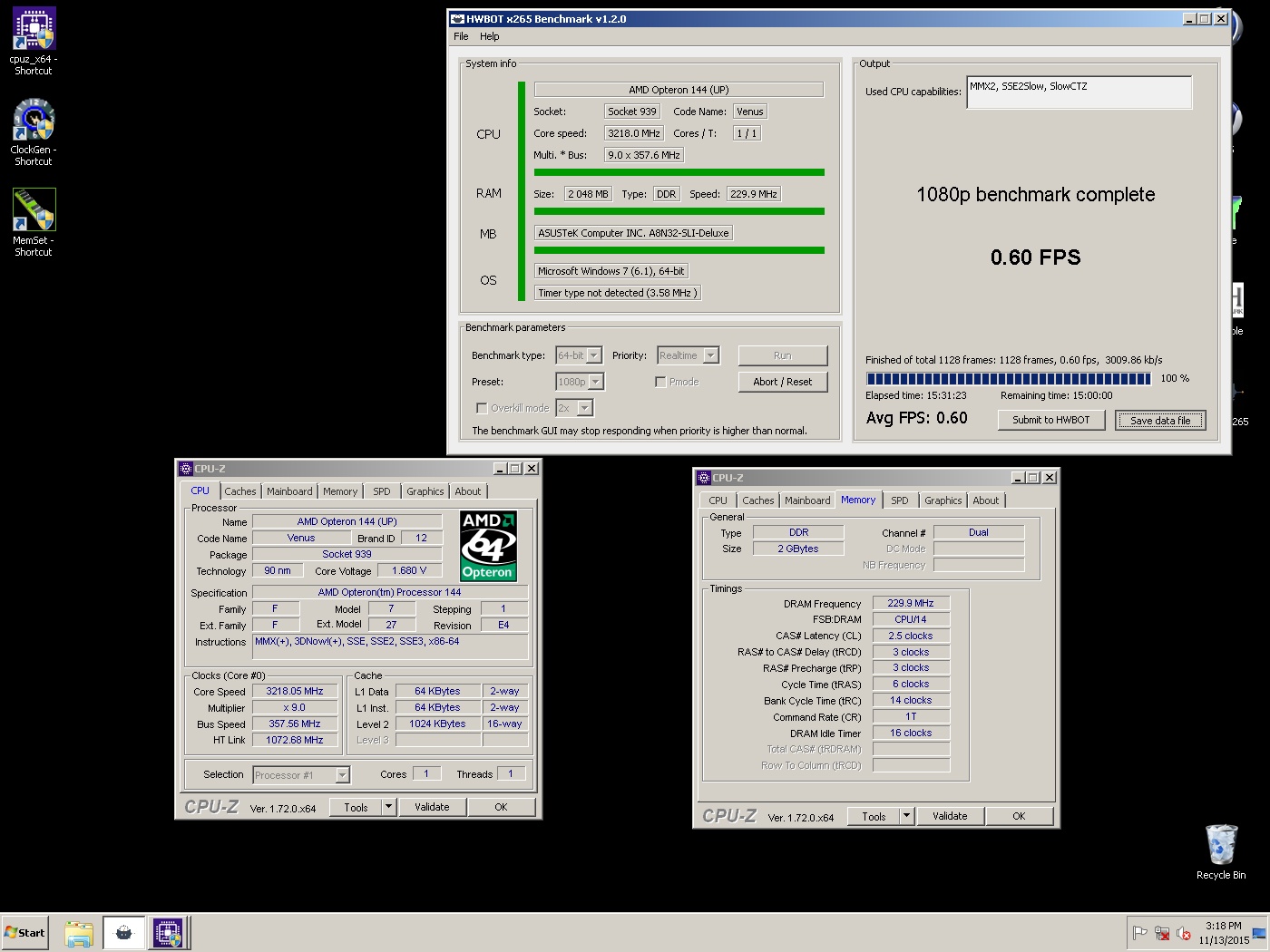
Task: Click the CPU-Z Memory window title icon
Action: click(704, 478)
